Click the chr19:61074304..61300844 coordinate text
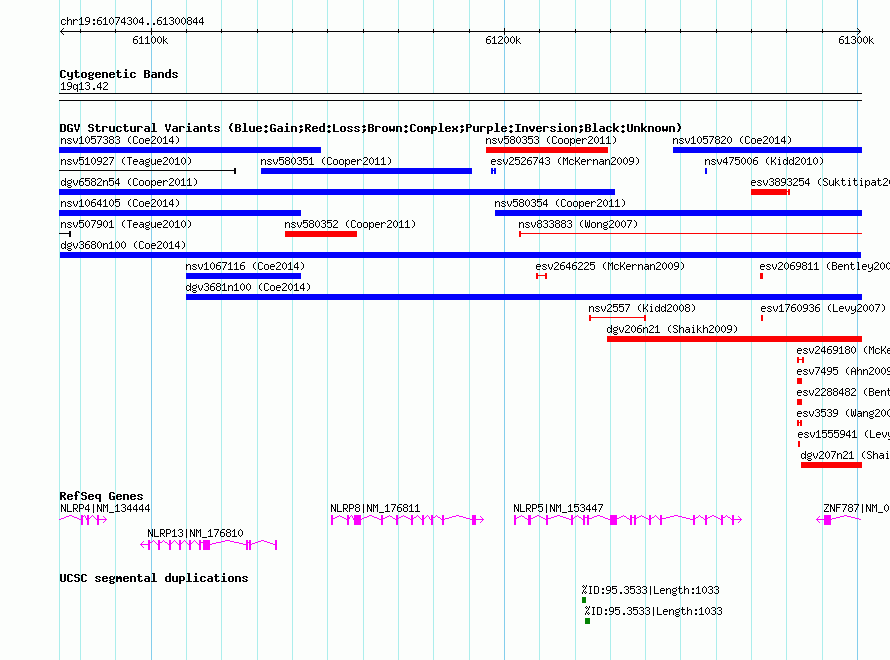 (x=132, y=22)
